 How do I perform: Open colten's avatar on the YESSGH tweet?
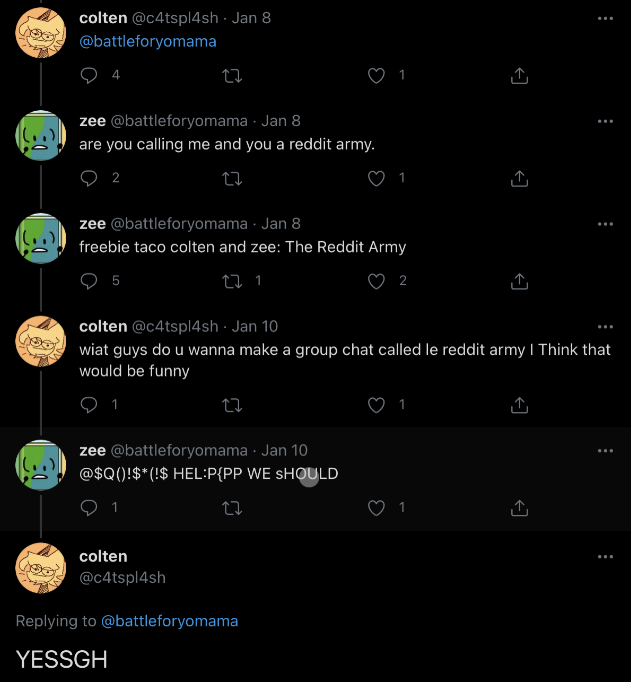click(41, 568)
